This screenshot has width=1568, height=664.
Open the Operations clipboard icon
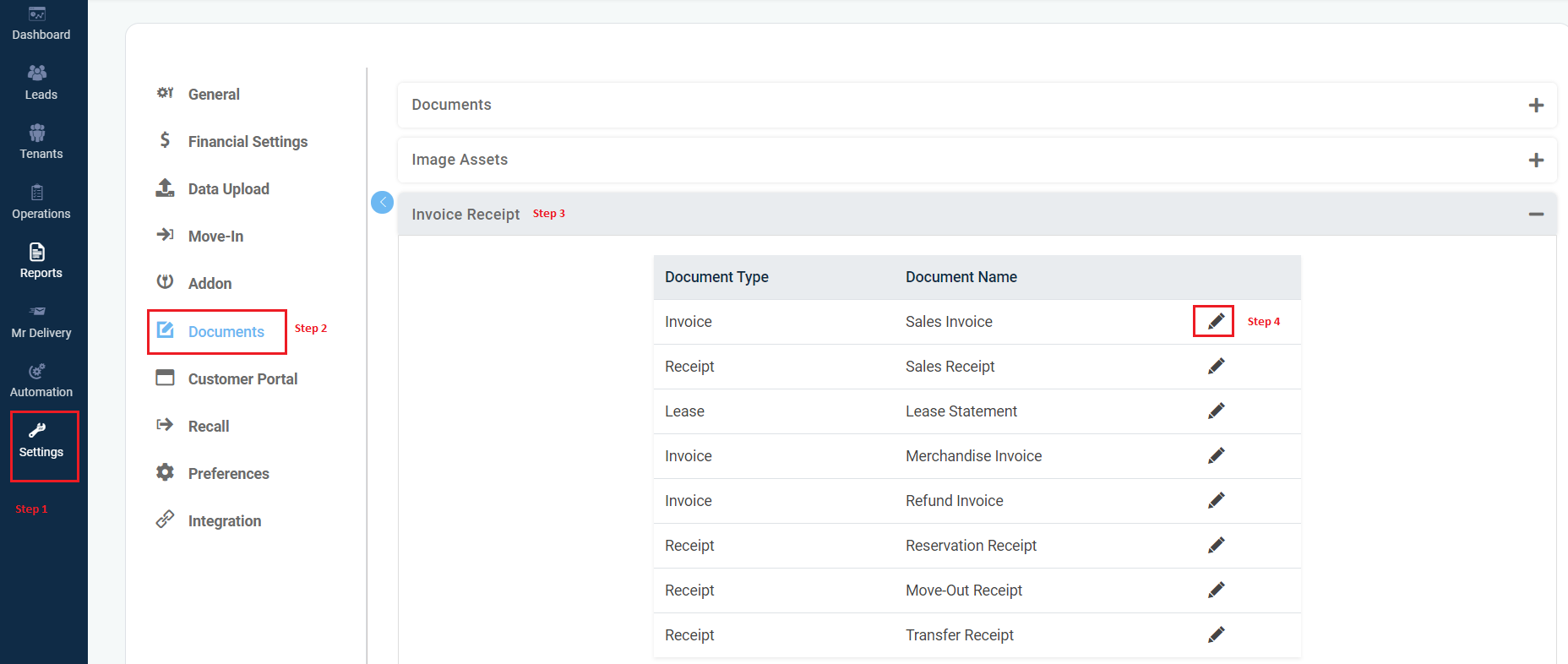tap(37, 193)
